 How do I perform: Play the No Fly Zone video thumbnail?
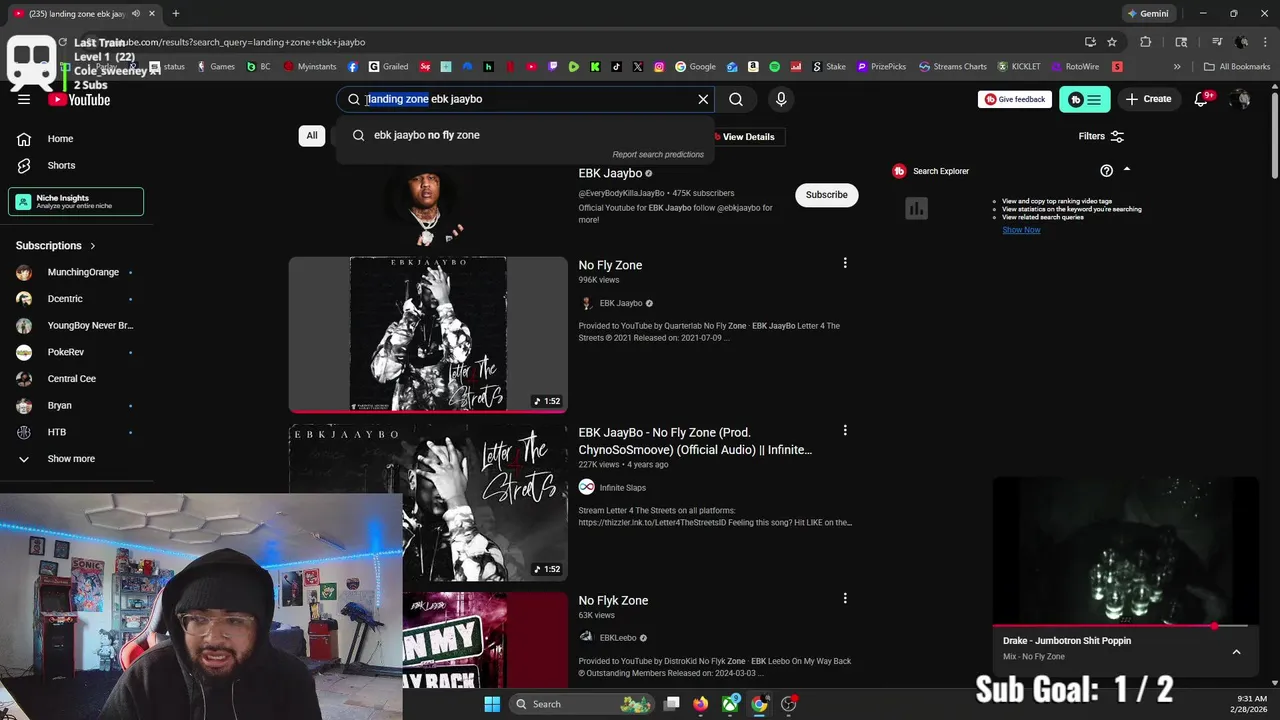pos(428,334)
